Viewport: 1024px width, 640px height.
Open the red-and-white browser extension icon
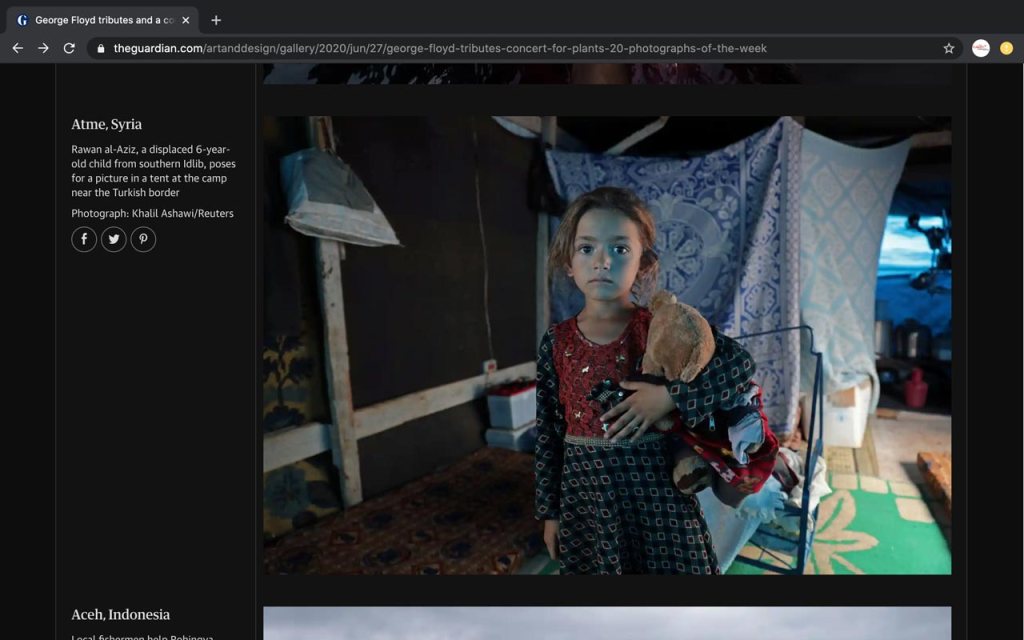click(x=980, y=48)
